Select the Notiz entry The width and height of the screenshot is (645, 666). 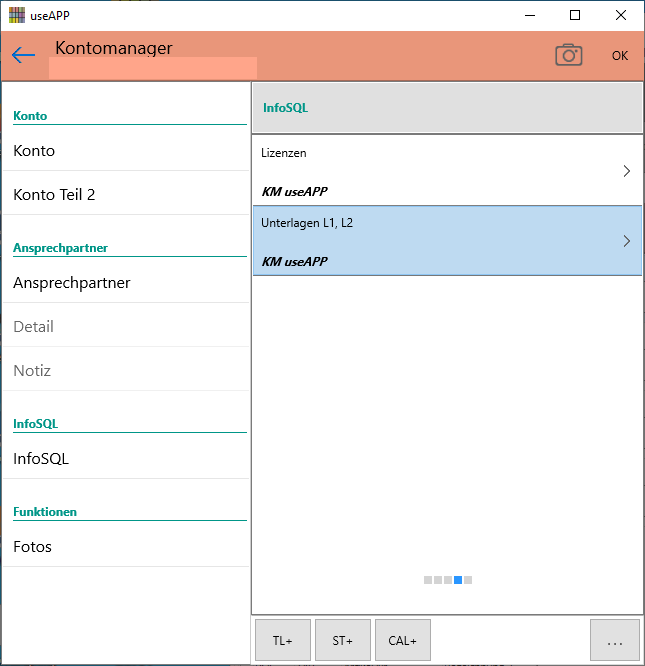[126, 371]
